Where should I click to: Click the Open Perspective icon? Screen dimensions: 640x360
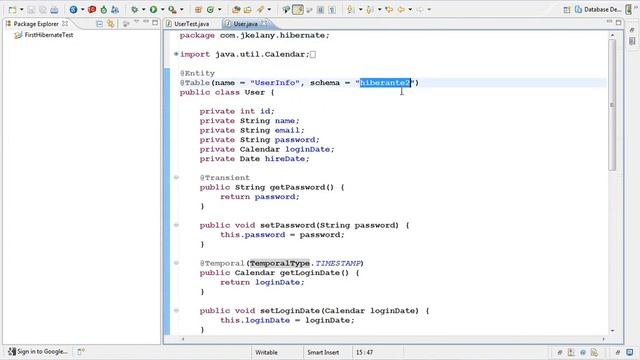point(567,9)
